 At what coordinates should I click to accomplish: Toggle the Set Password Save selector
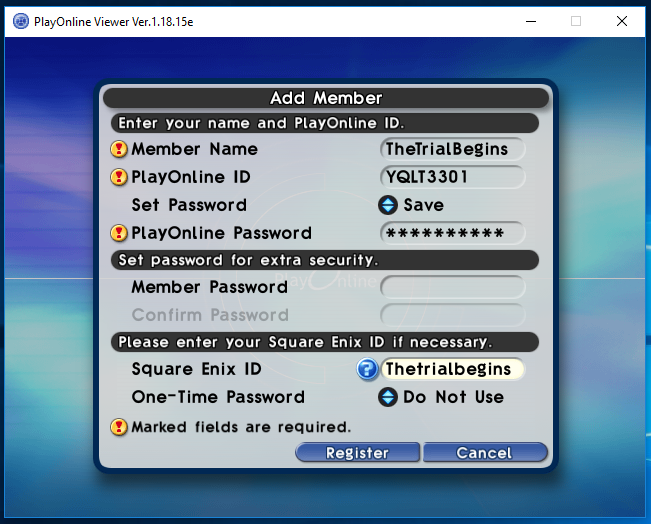point(388,205)
